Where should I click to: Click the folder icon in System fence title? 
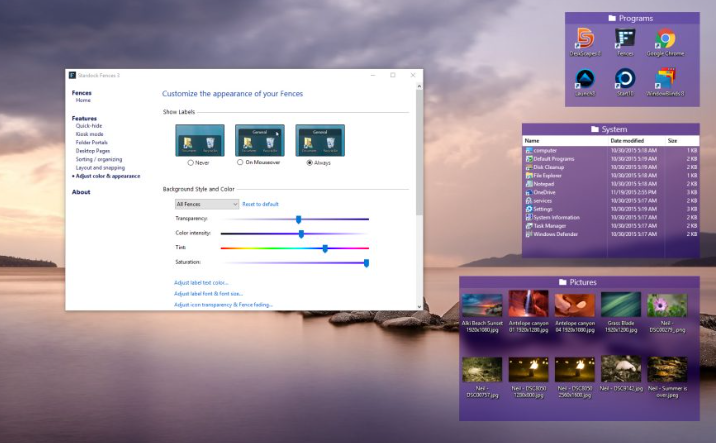coord(595,129)
